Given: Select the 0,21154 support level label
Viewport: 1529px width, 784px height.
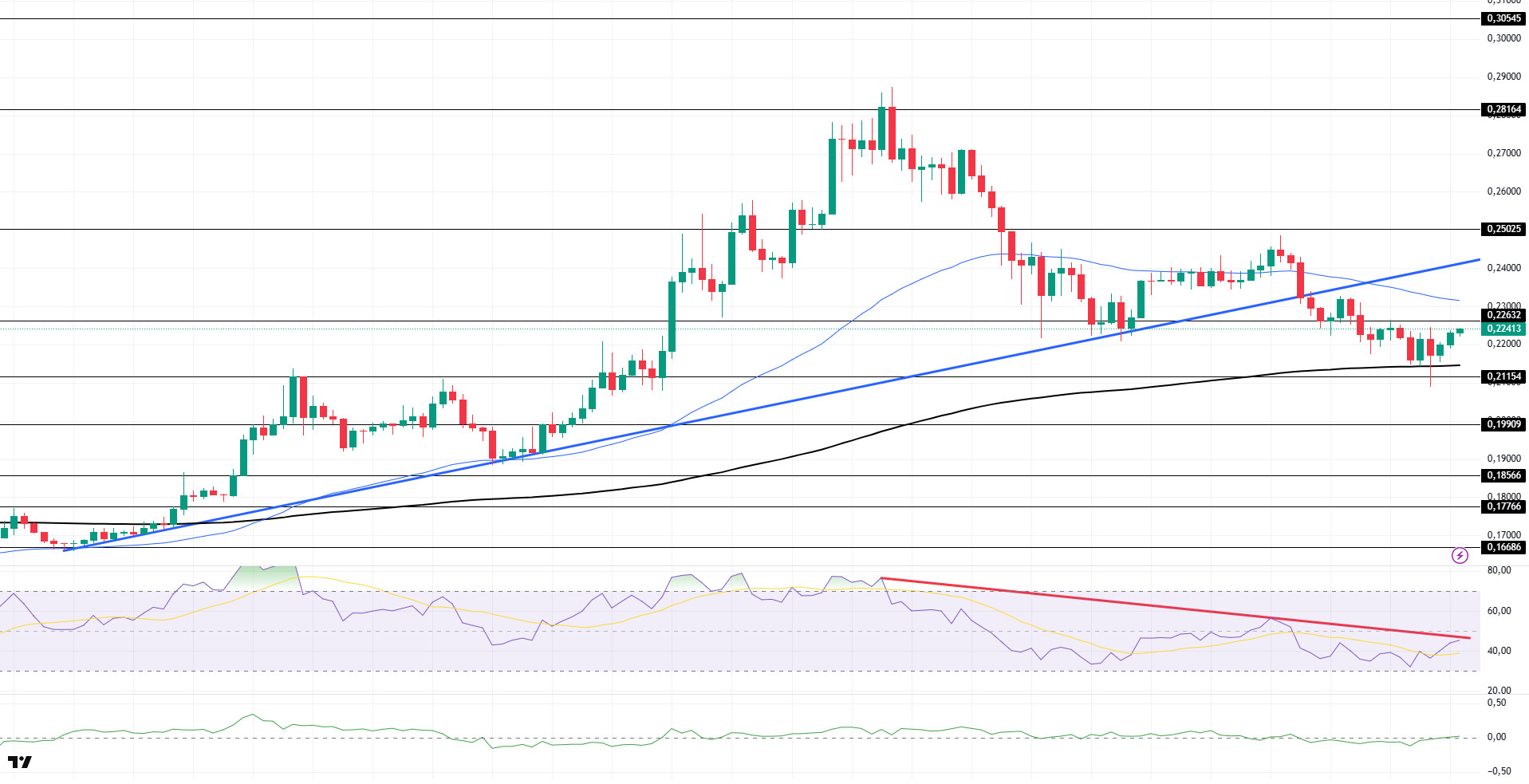Looking at the screenshot, I should [x=1503, y=376].
